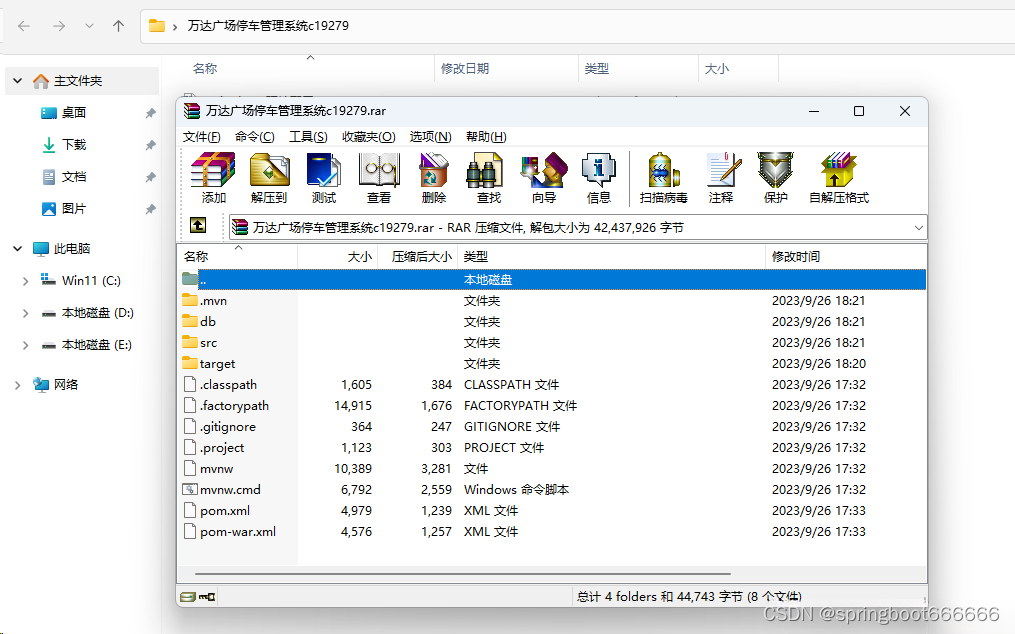This screenshot has height=634, width=1015.
Task: Open the 命令(C) menu
Action: 254,137
